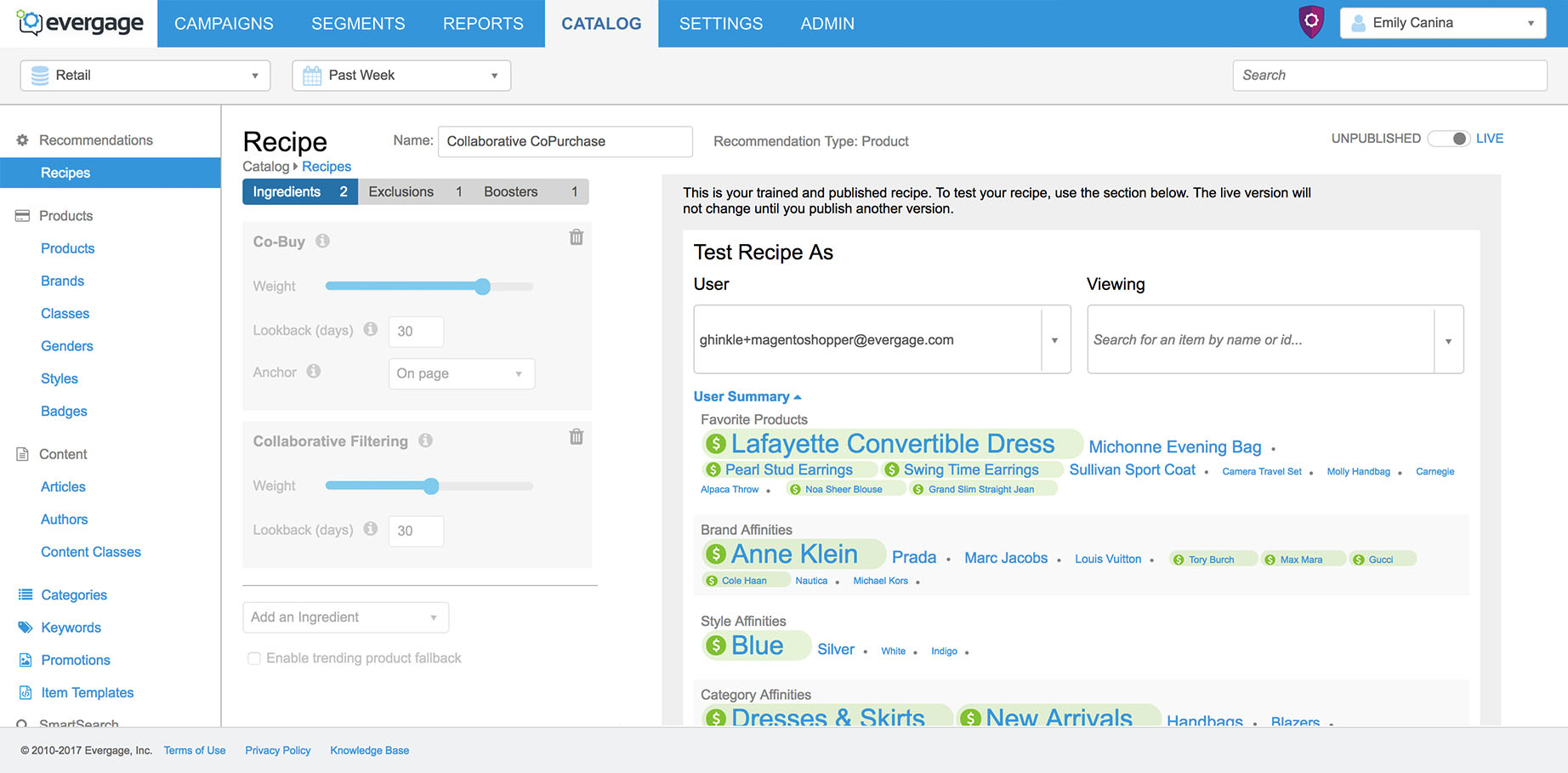Open the Prada brand affinity
The image size is (1568, 773).
tap(914, 558)
